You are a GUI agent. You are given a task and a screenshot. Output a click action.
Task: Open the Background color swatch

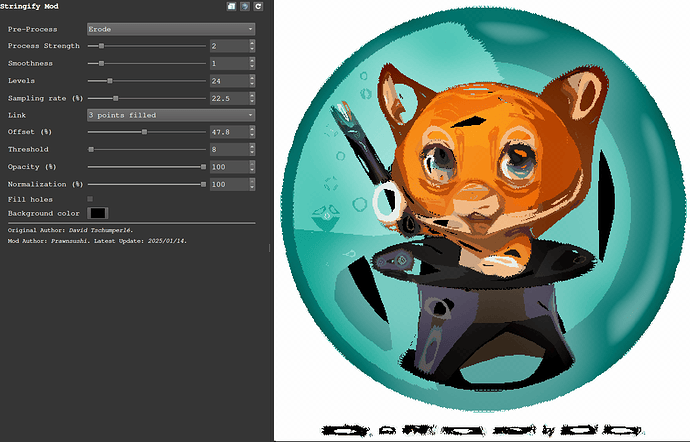pos(97,213)
